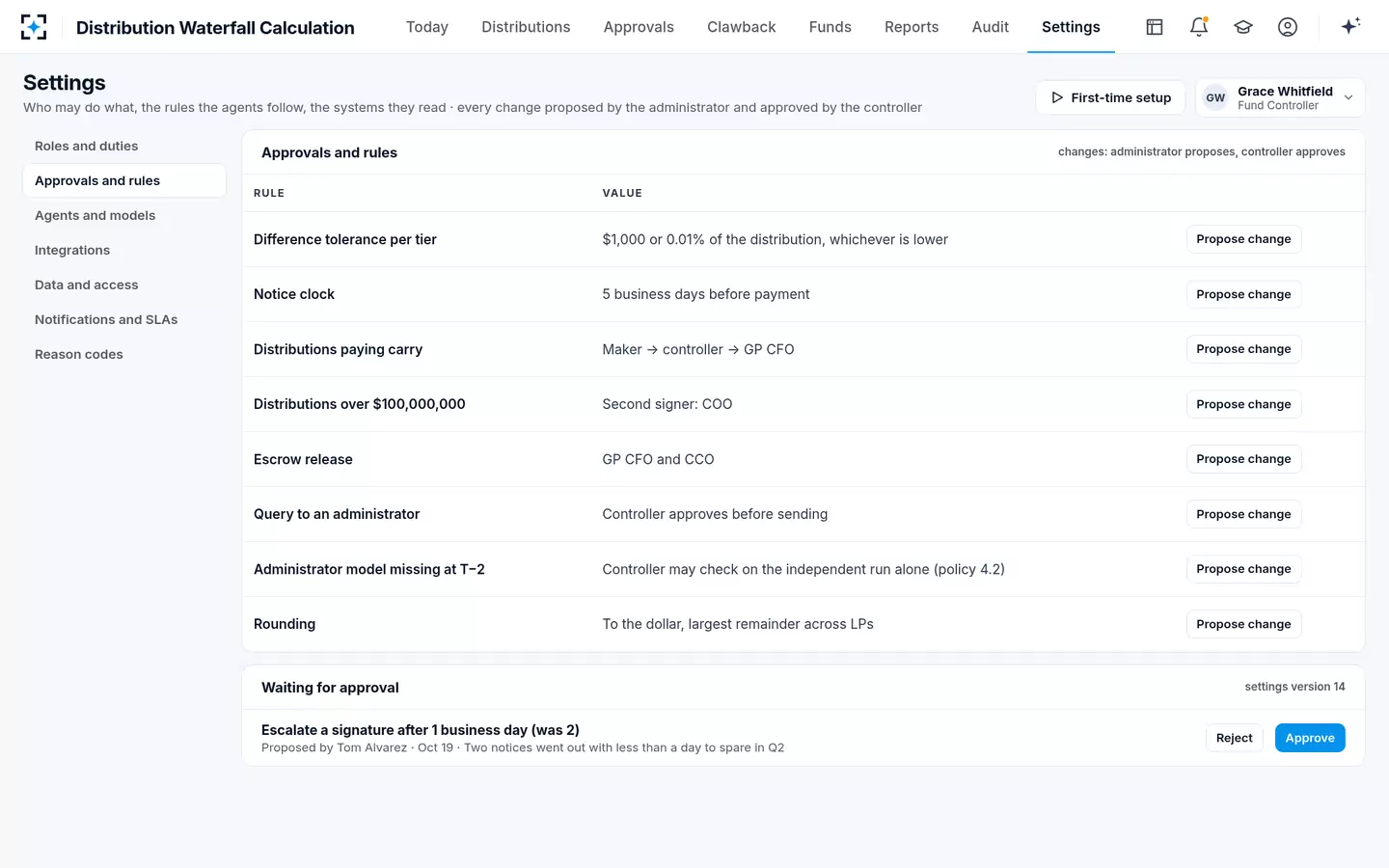1389x868 pixels.
Task: Open notifications bell
Action: coord(1199,27)
